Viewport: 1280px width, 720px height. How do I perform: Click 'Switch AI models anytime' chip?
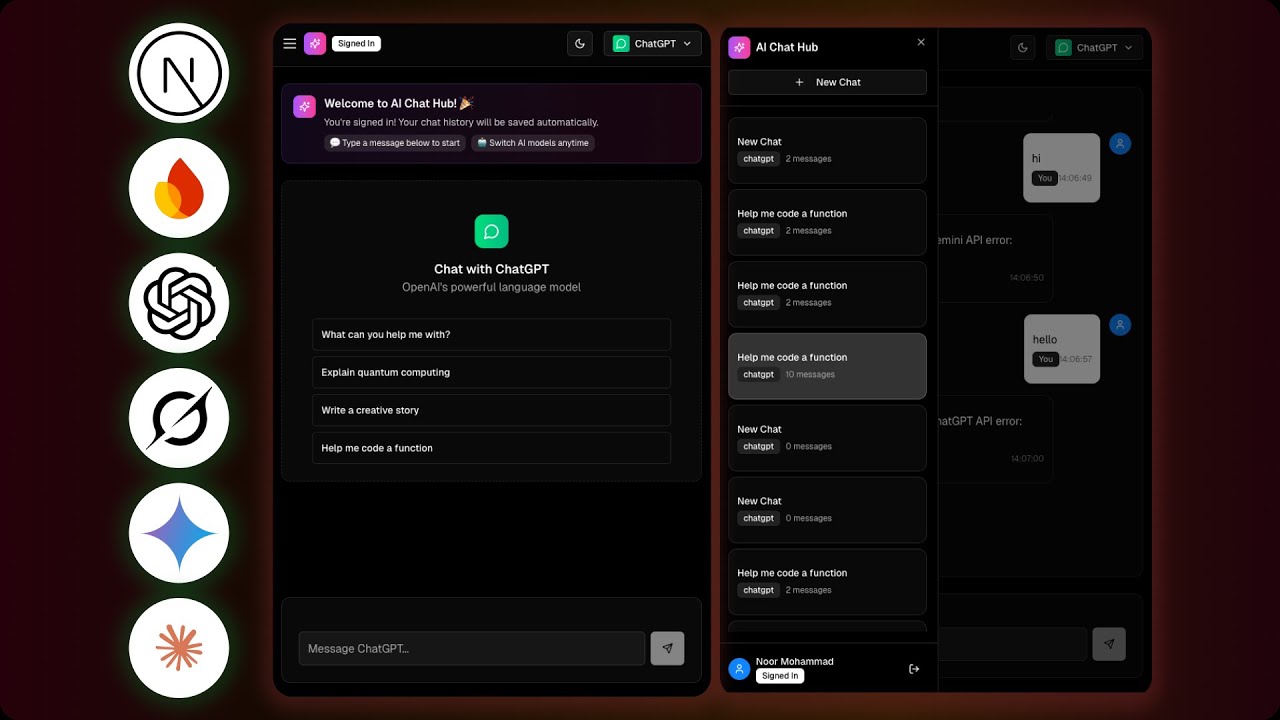532,143
